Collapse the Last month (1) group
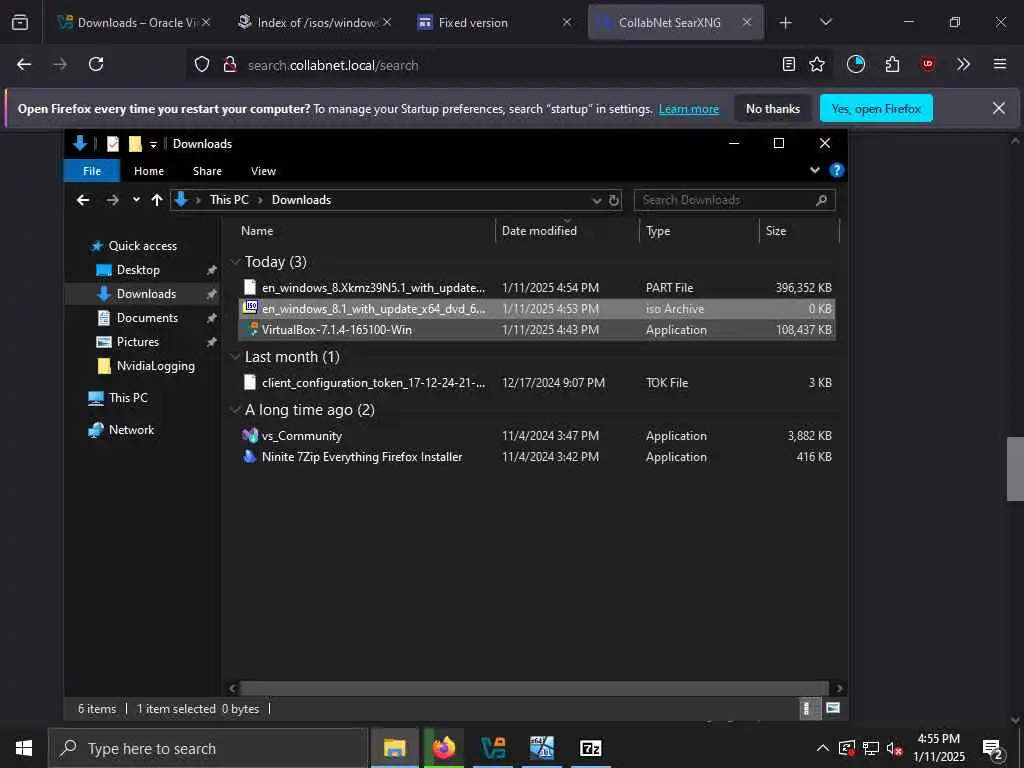This screenshot has height=768, width=1024. (235, 357)
